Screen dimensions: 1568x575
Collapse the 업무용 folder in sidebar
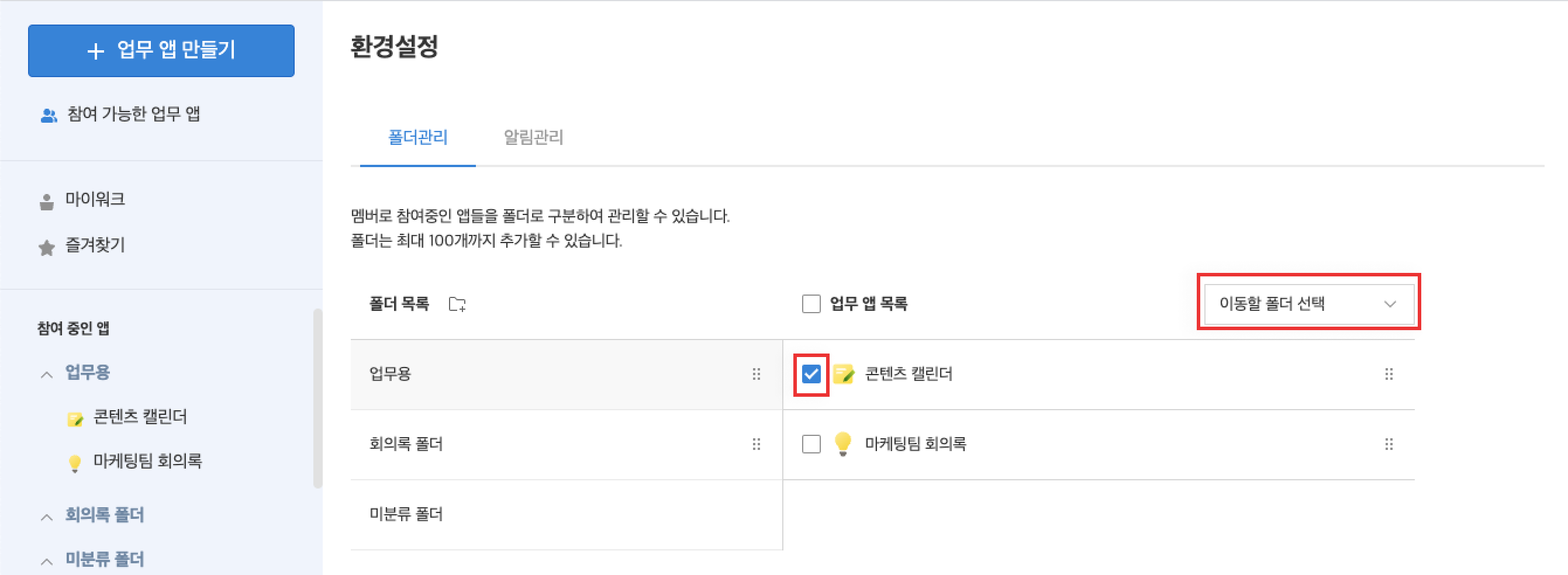pyautogui.click(x=46, y=374)
